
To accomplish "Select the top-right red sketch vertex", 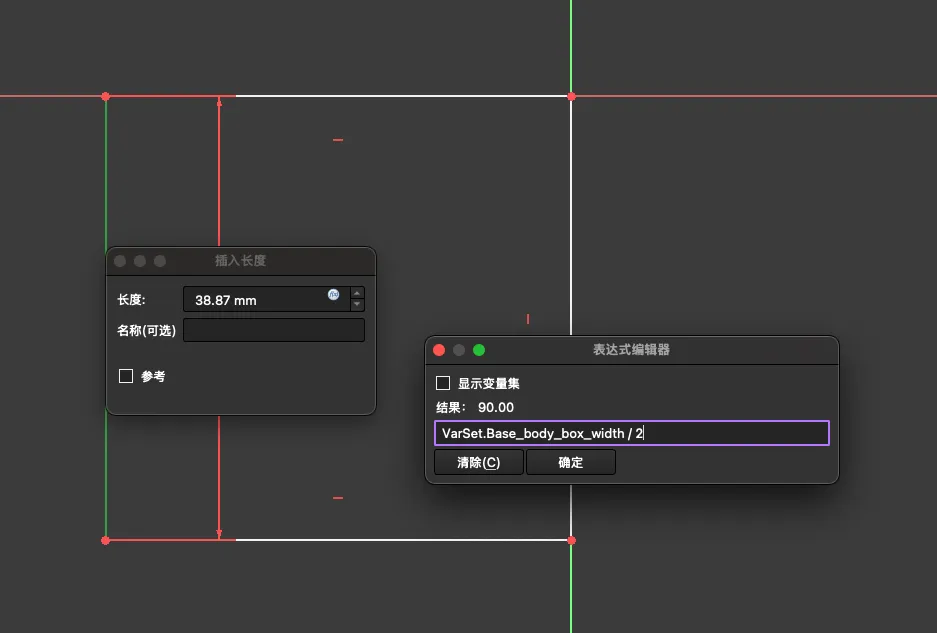I will click(571, 96).
